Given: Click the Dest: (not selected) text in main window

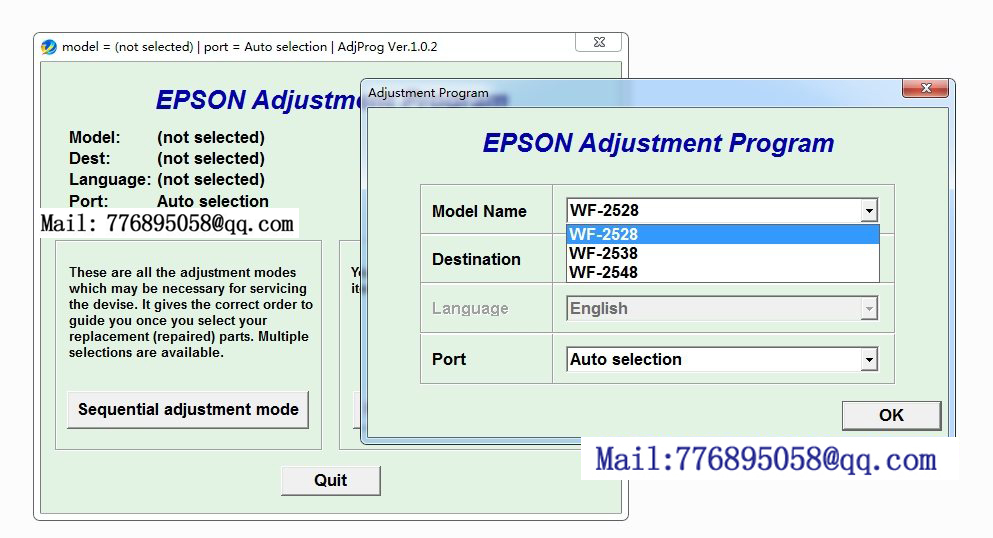Looking at the screenshot, I should (x=167, y=158).
